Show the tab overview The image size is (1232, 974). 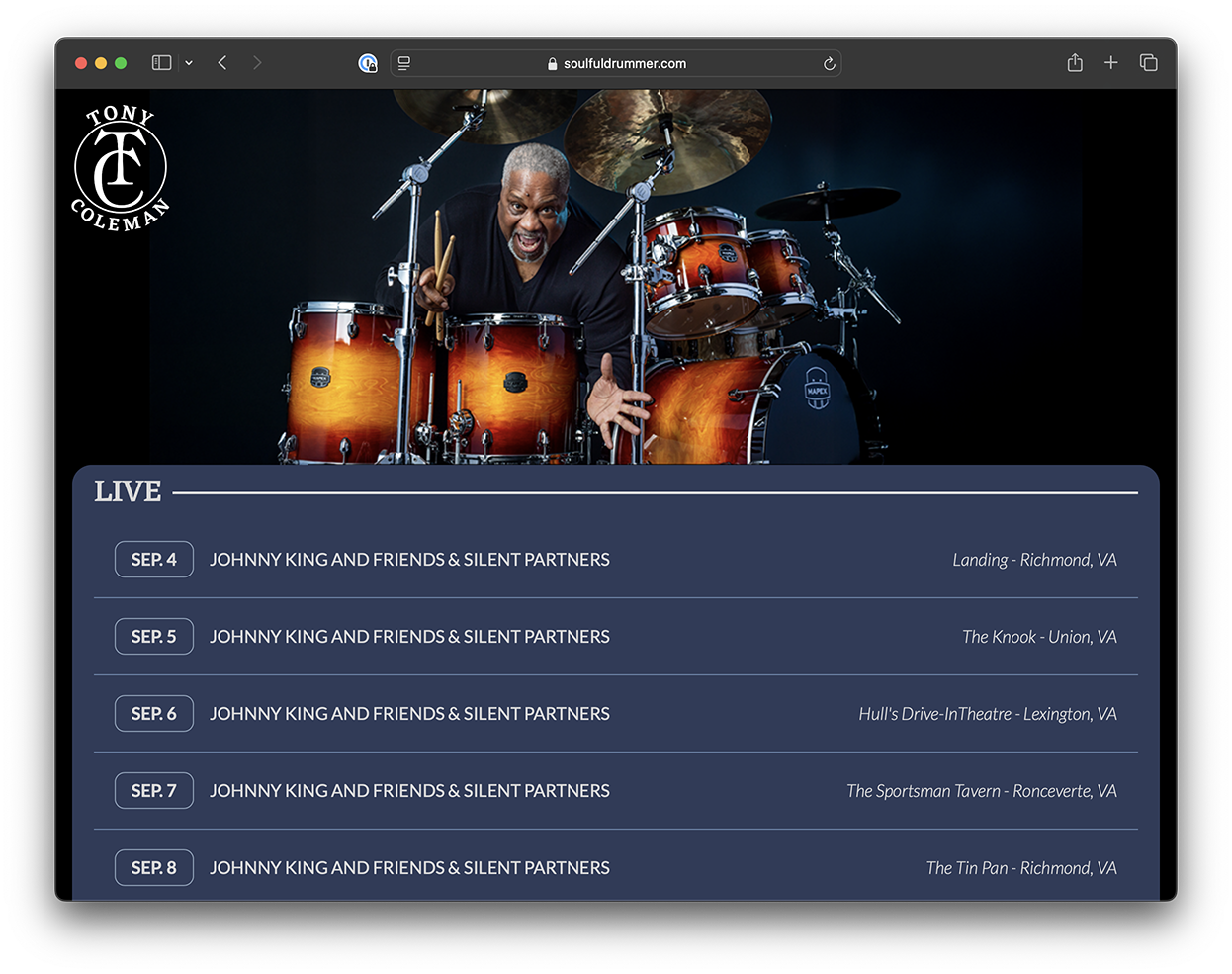(x=1148, y=63)
